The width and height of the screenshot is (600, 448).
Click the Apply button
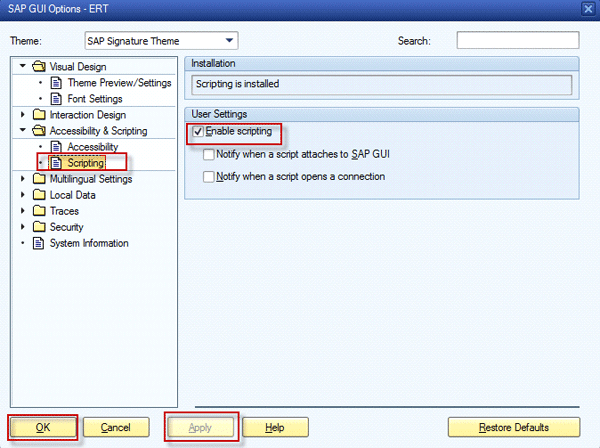point(201,427)
